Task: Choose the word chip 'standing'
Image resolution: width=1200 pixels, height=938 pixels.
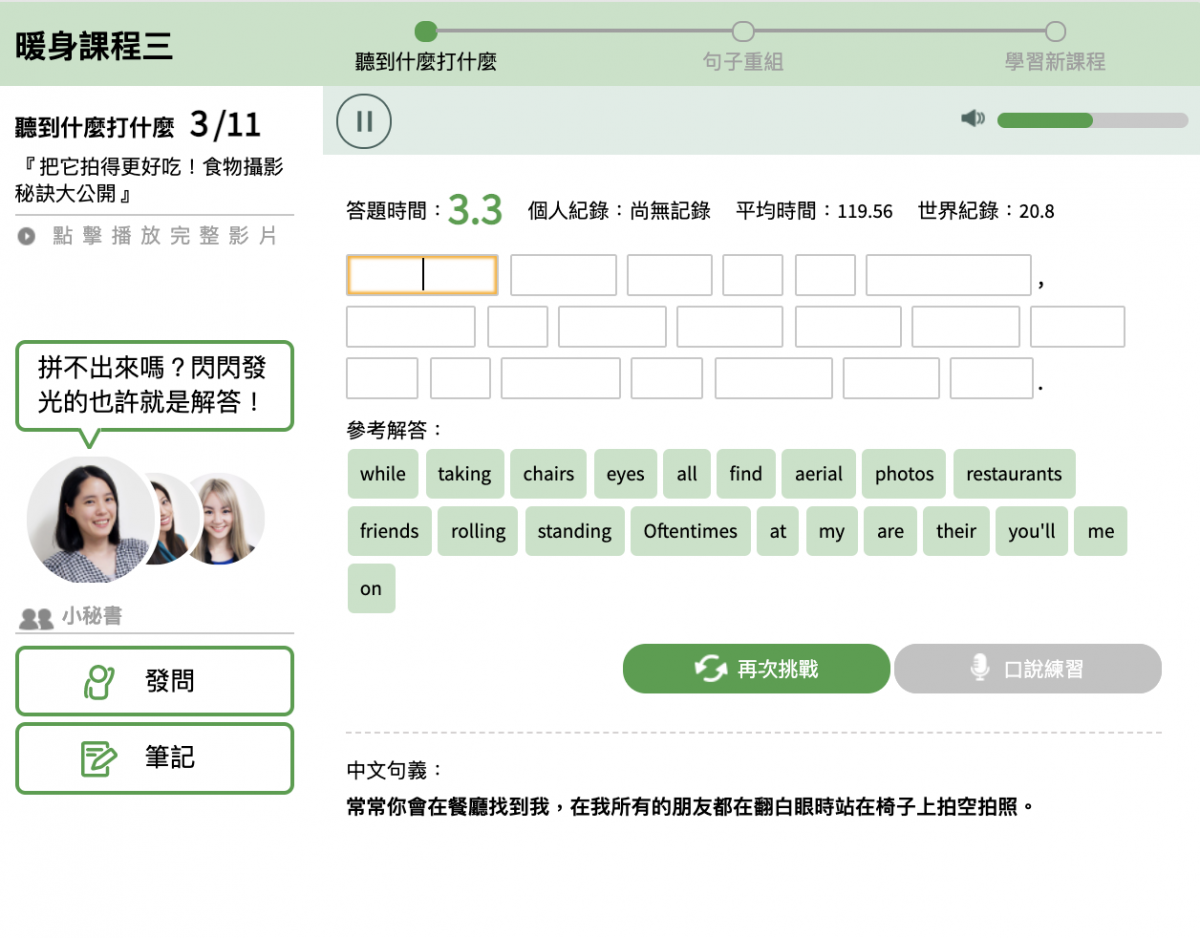Action: (x=574, y=531)
